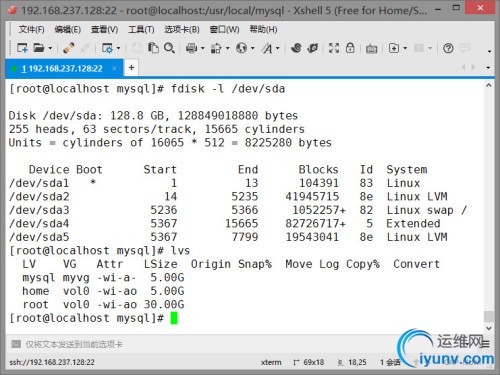The height and width of the screenshot is (375, 500).
Task: Click the /dev/sda4 Extended row
Action: point(225,224)
